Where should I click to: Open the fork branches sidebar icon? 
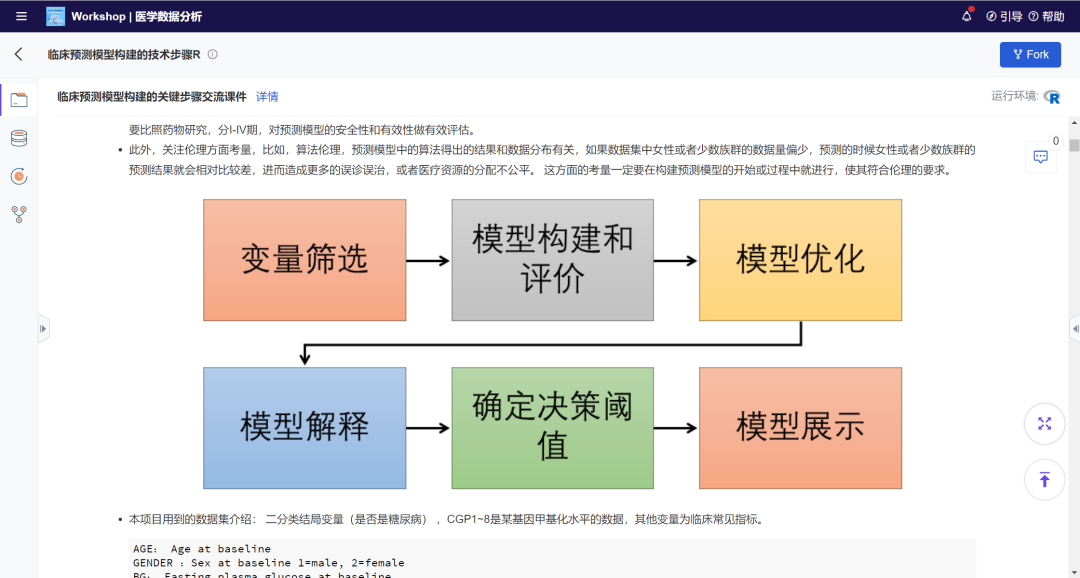coord(19,215)
